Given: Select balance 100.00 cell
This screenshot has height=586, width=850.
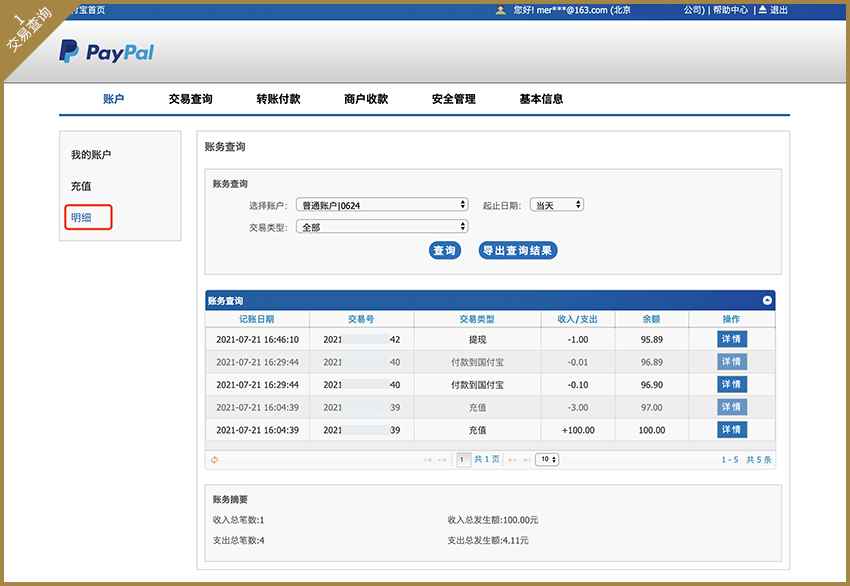Looking at the screenshot, I should (x=652, y=430).
